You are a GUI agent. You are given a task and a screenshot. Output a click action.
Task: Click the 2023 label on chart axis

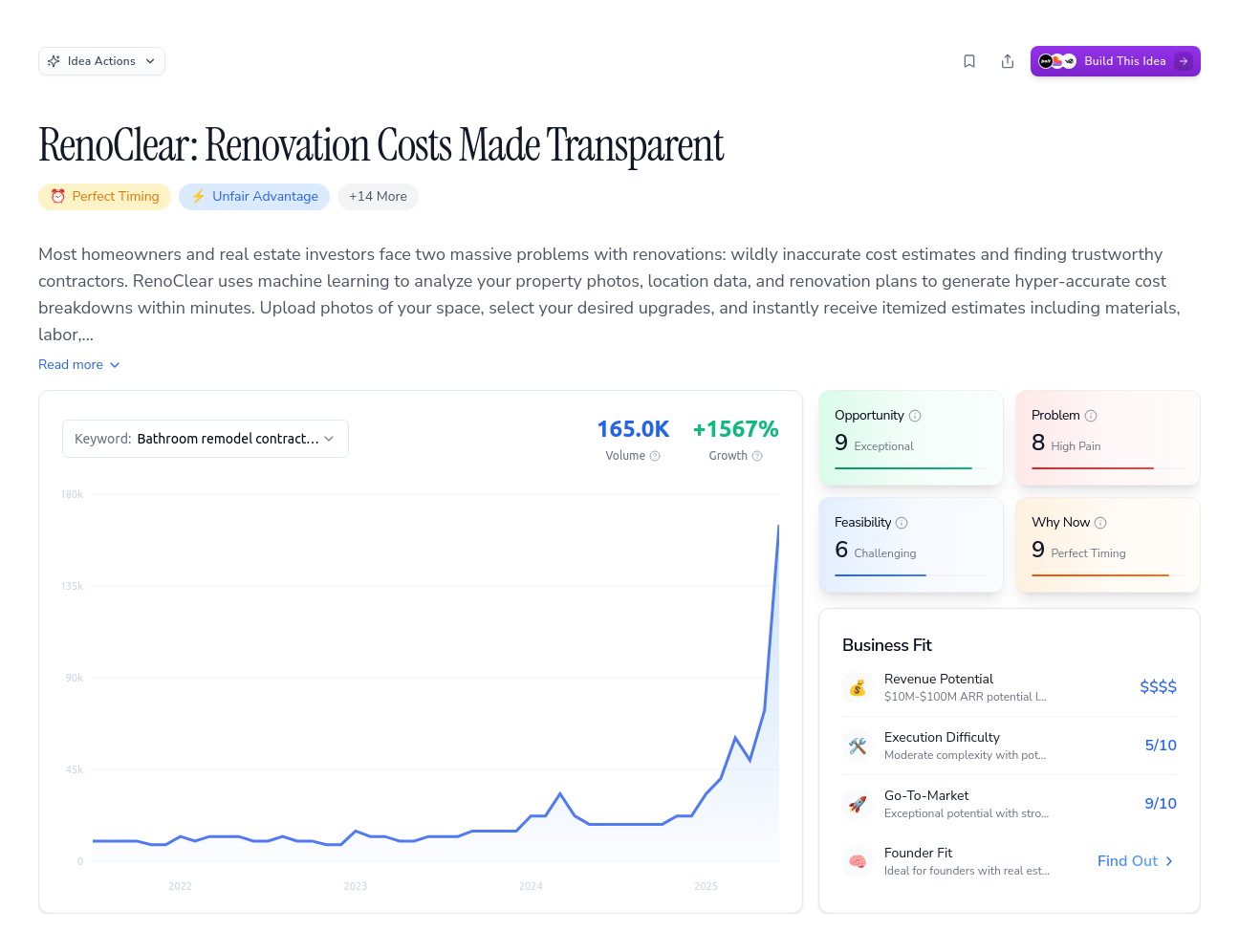(356, 887)
